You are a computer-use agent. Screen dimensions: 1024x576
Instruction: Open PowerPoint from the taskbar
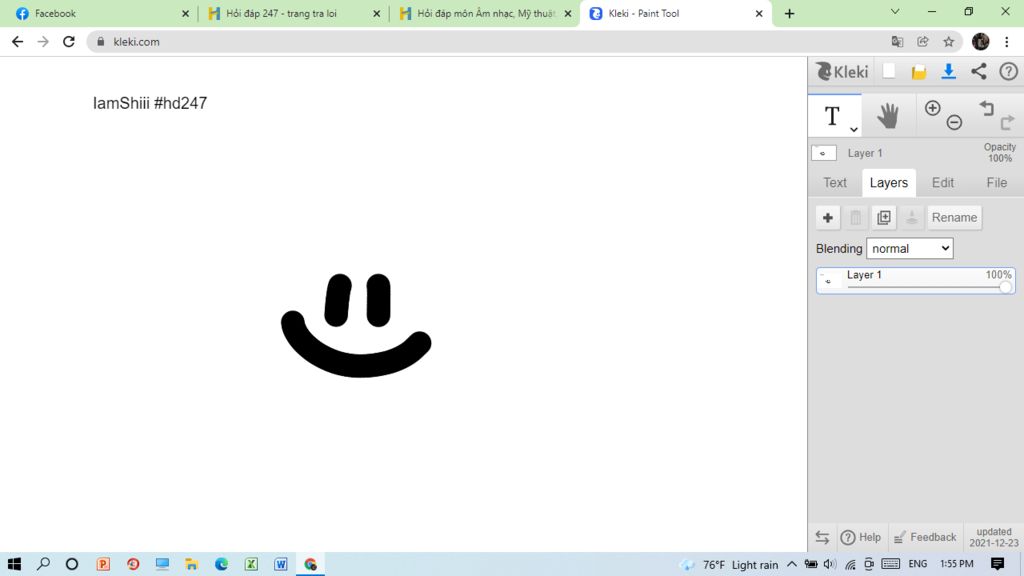[x=103, y=564]
